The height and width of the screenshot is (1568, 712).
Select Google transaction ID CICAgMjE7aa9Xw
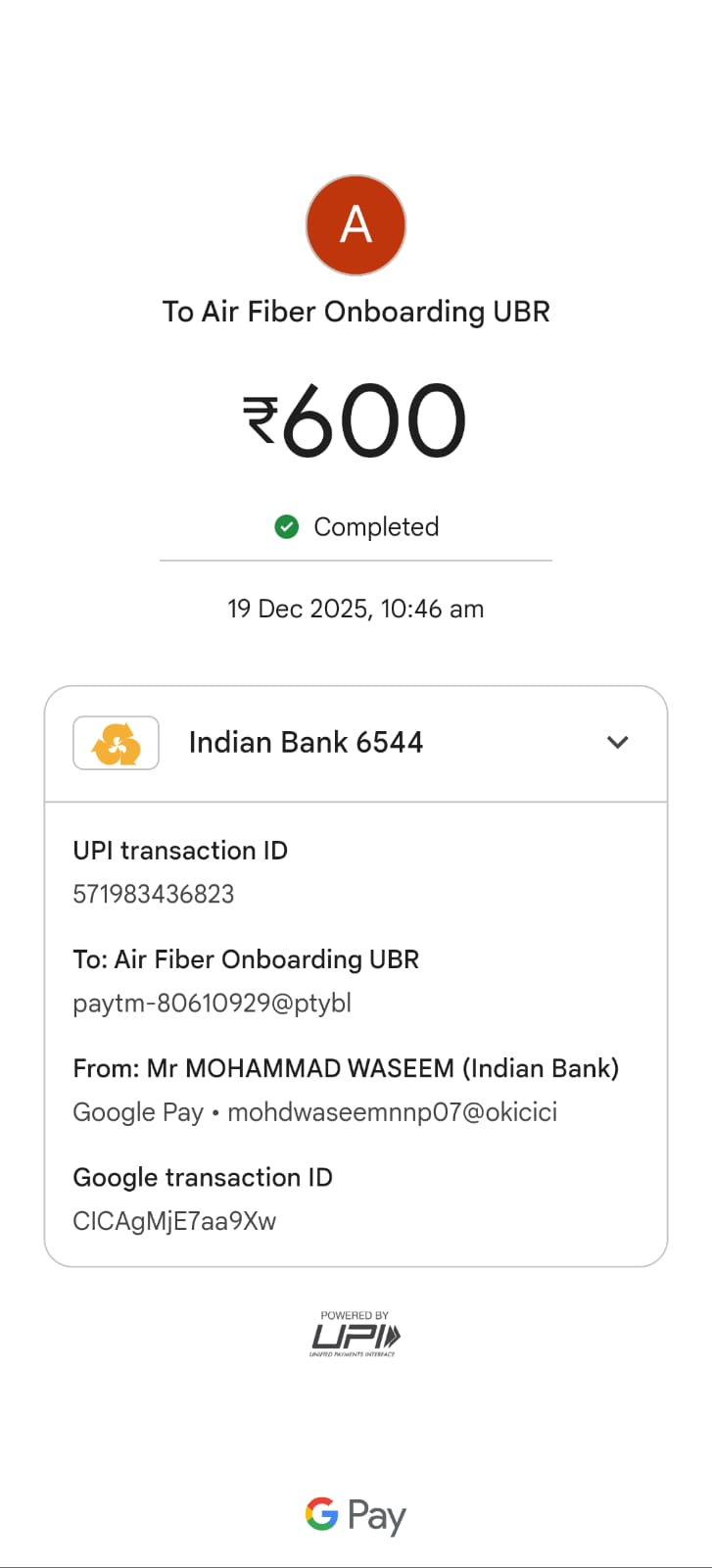point(174,1221)
